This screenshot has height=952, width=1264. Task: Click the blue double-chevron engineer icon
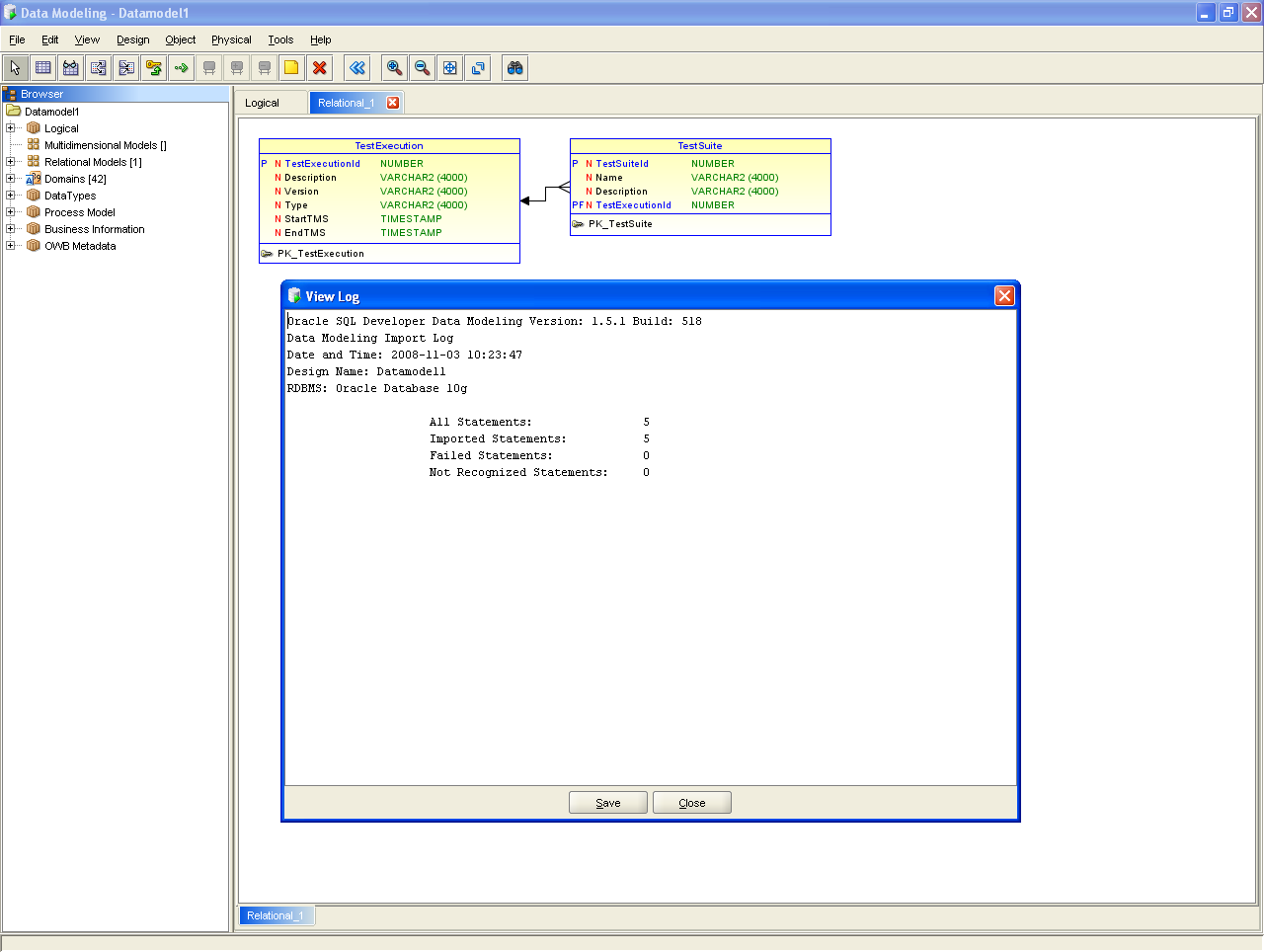tap(357, 67)
